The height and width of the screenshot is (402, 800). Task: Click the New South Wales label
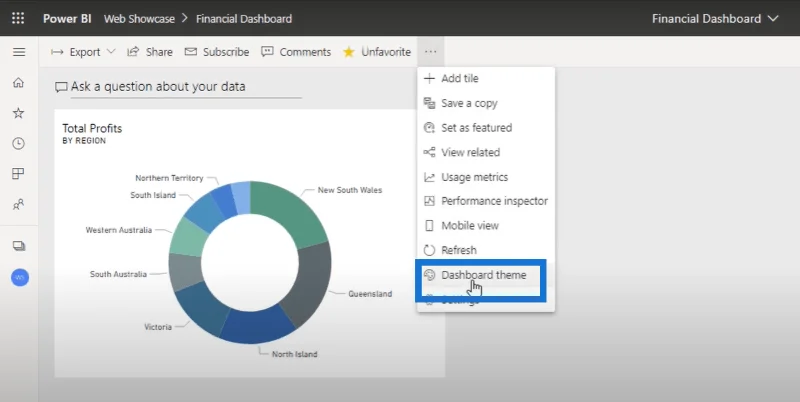pos(349,190)
